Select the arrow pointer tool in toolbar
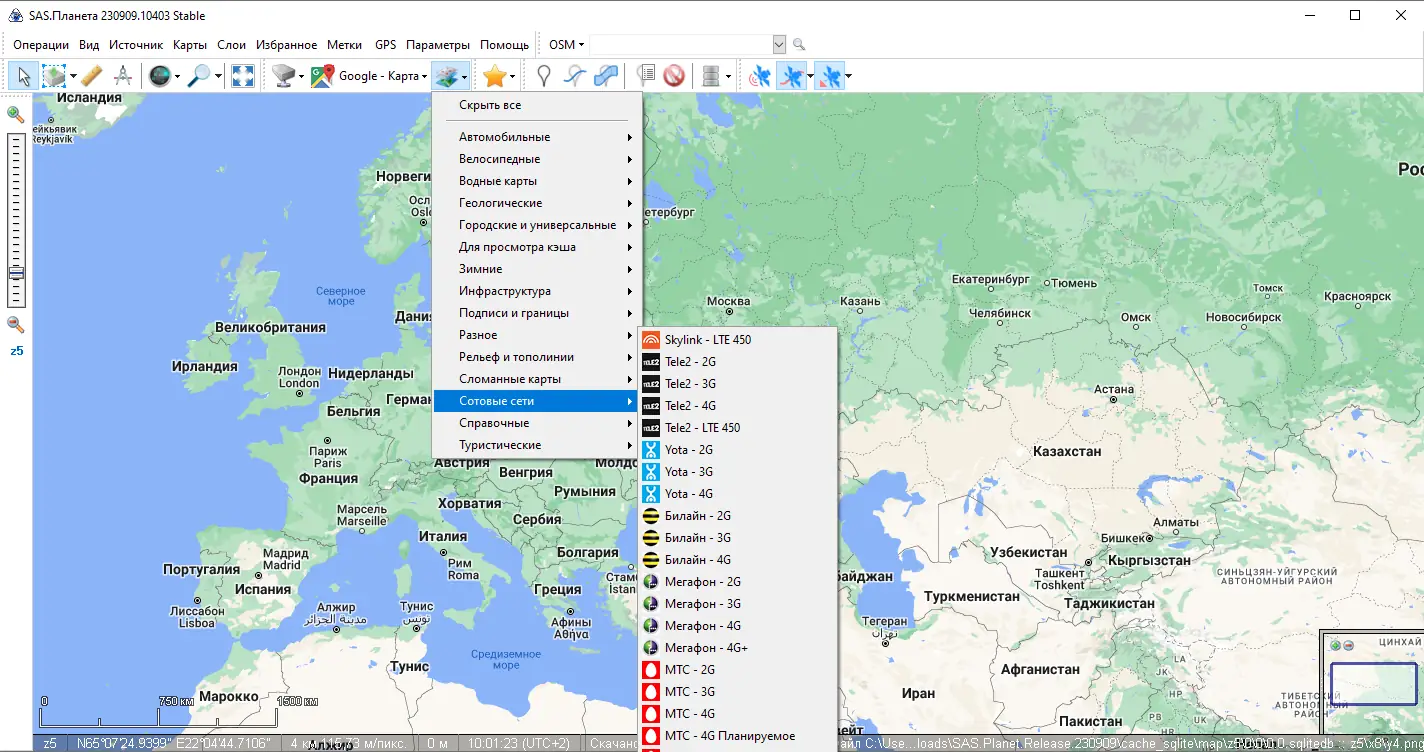The width and height of the screenshot is (1424, 752). point(23,75)
